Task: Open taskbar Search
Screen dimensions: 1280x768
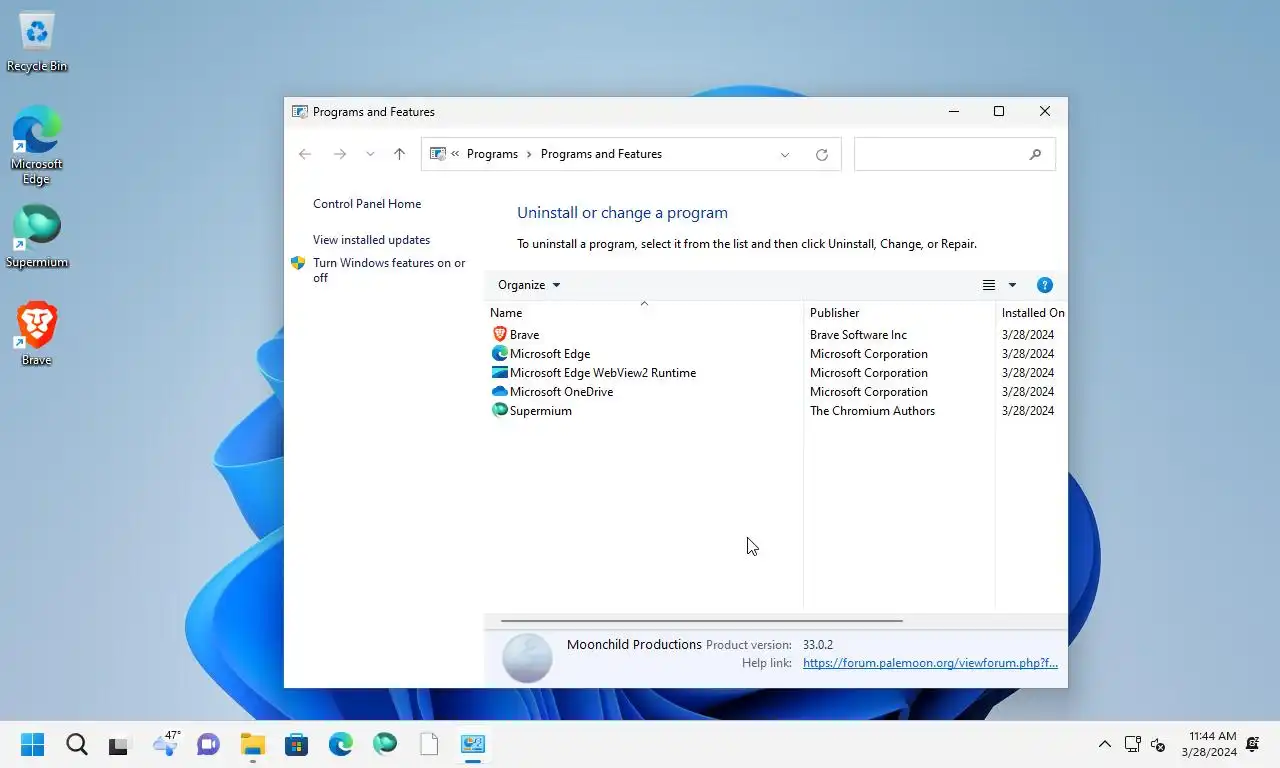Action: [77, 744]
